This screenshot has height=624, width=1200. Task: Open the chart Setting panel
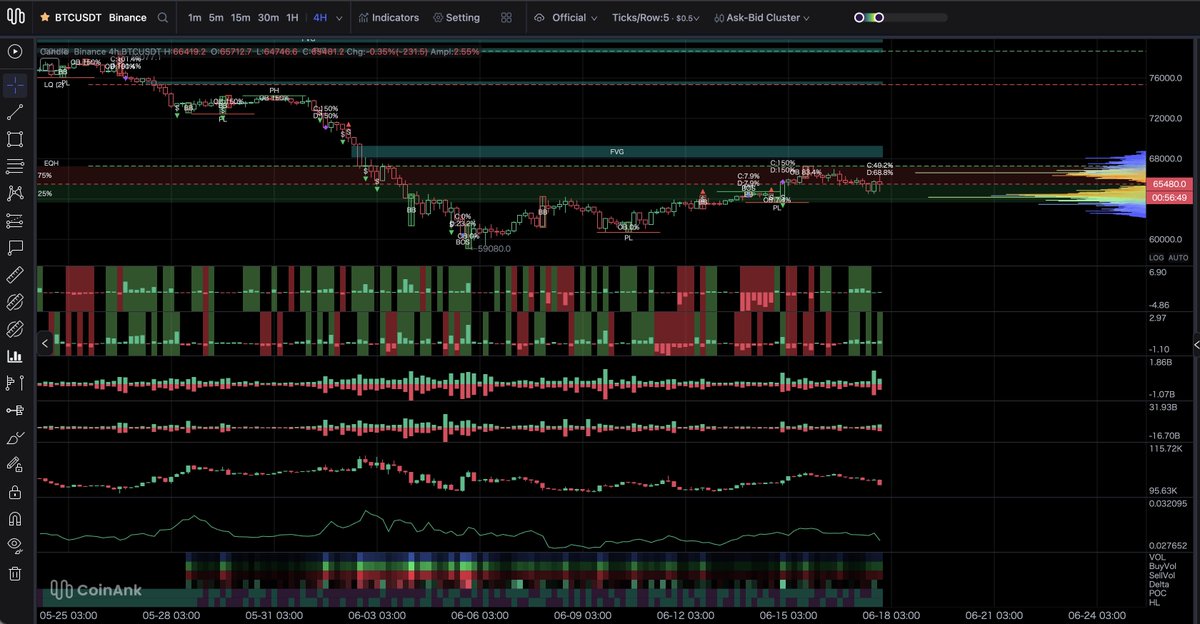457,18
